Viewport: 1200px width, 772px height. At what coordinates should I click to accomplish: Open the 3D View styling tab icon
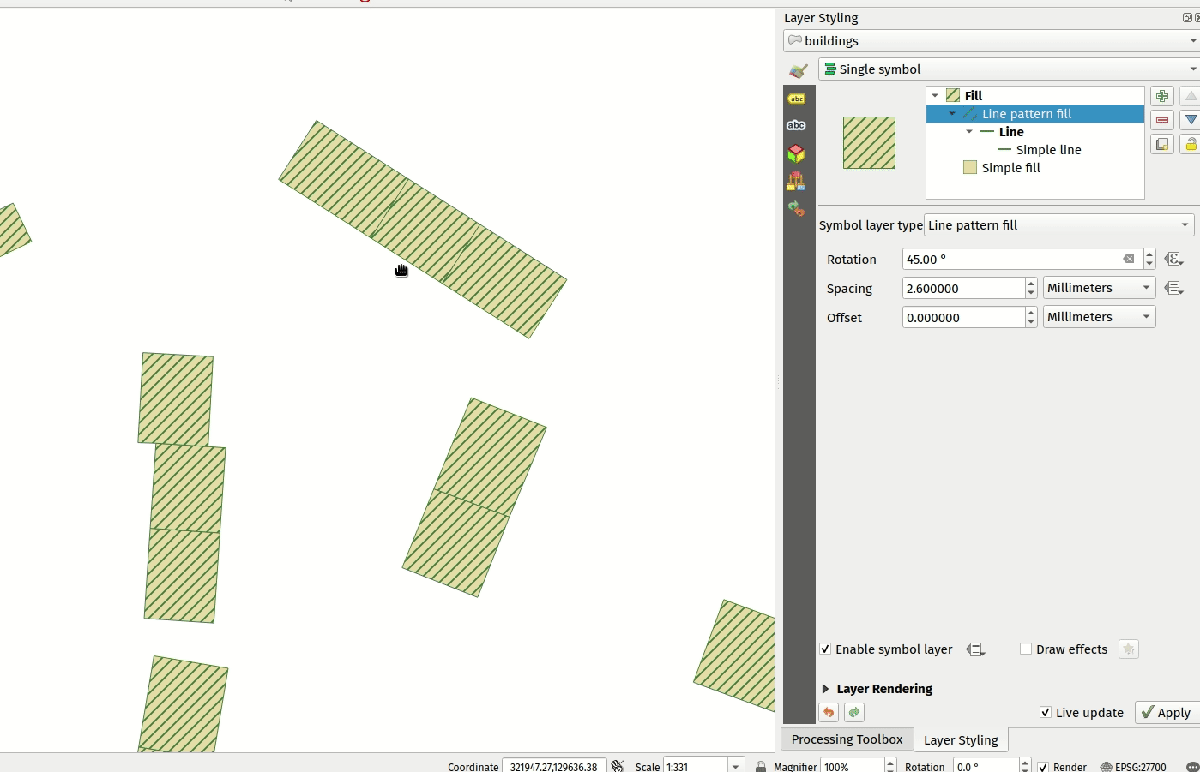pyautogui.click(x=796, y=153)
